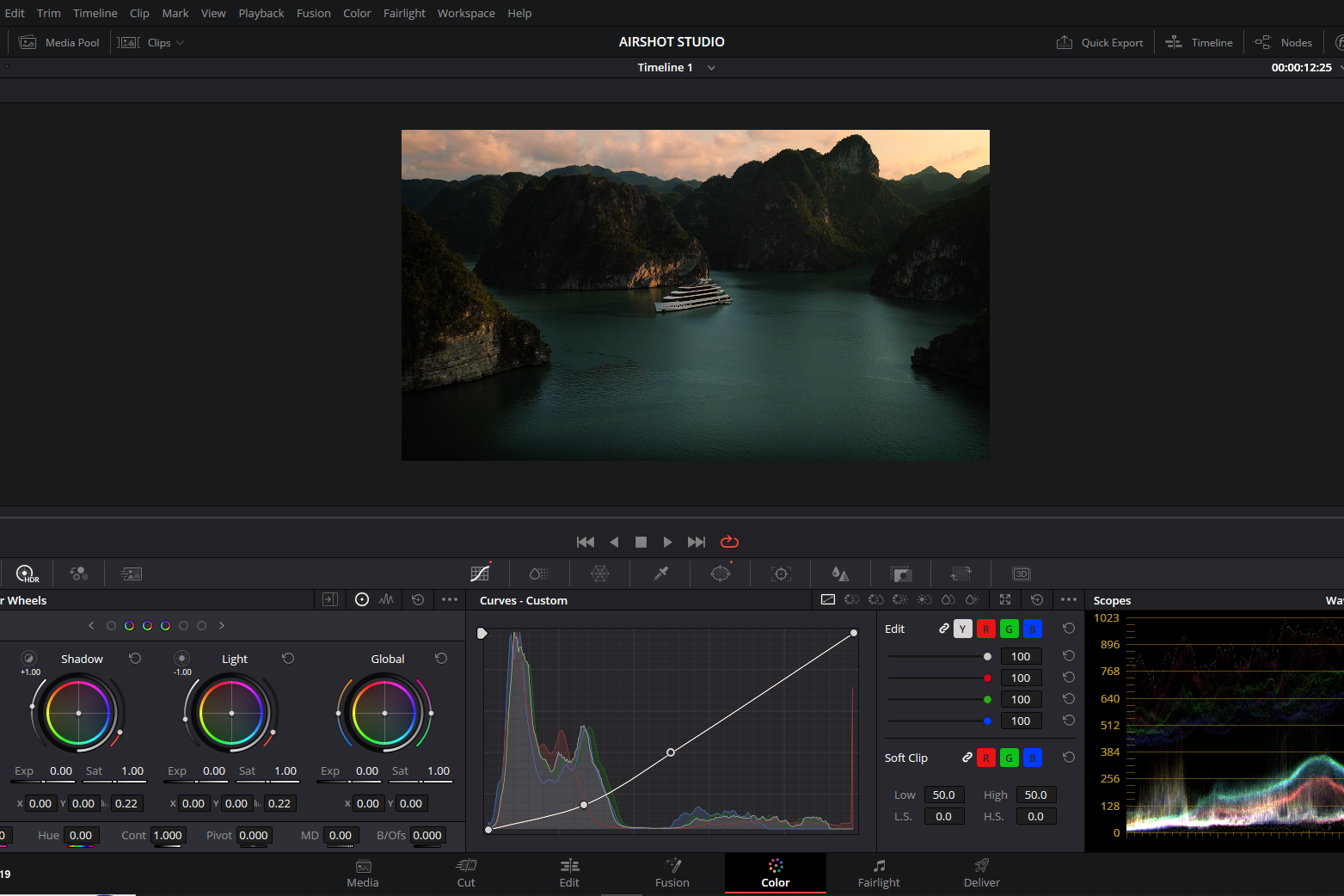Screen dimensions: 1344x896
Task: Click the Quick Export button
Action: pyautogui.click(x=1100, y=42)
